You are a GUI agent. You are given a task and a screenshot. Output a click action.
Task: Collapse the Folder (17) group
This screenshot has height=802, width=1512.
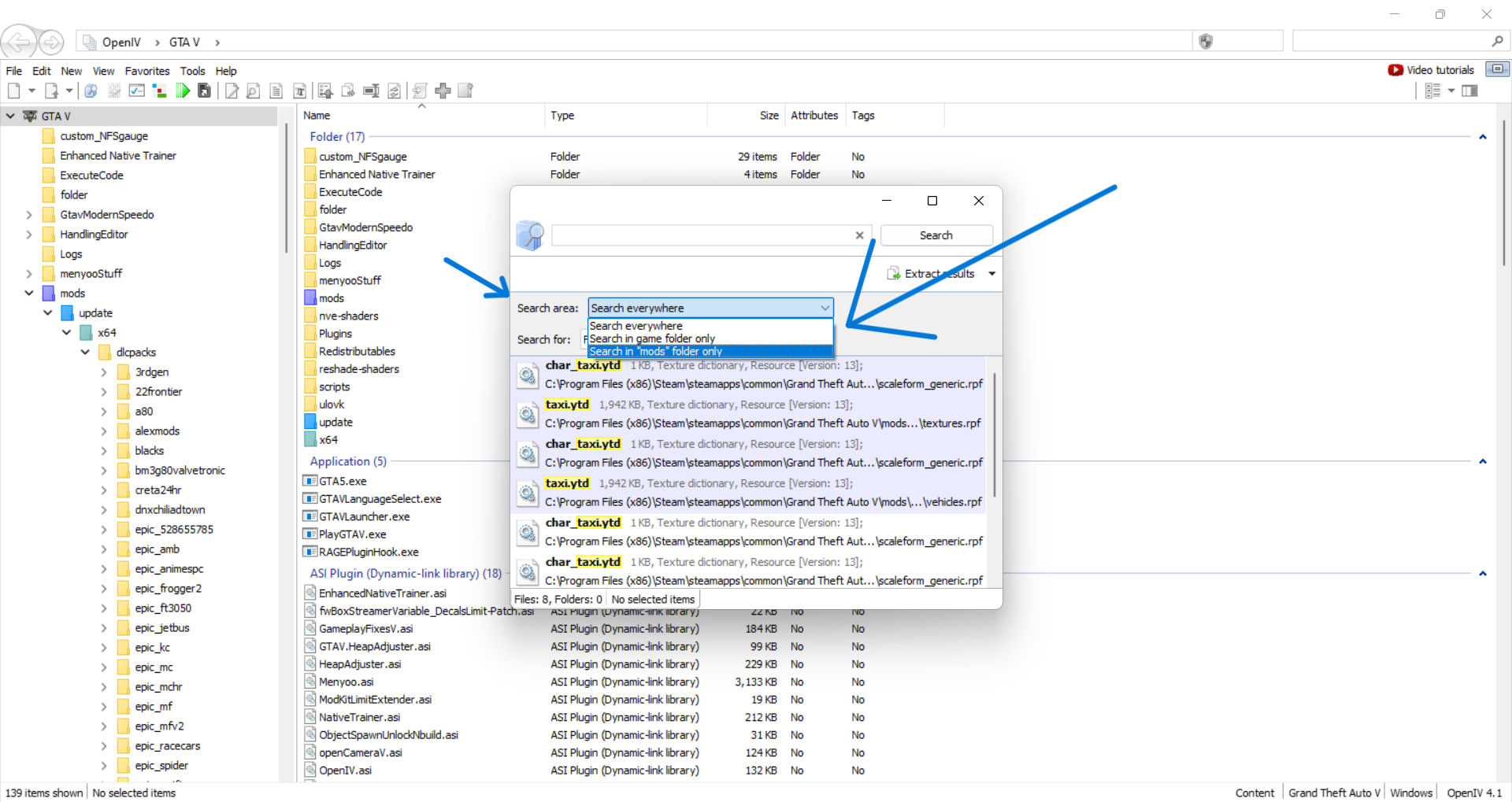(1482, 137)
